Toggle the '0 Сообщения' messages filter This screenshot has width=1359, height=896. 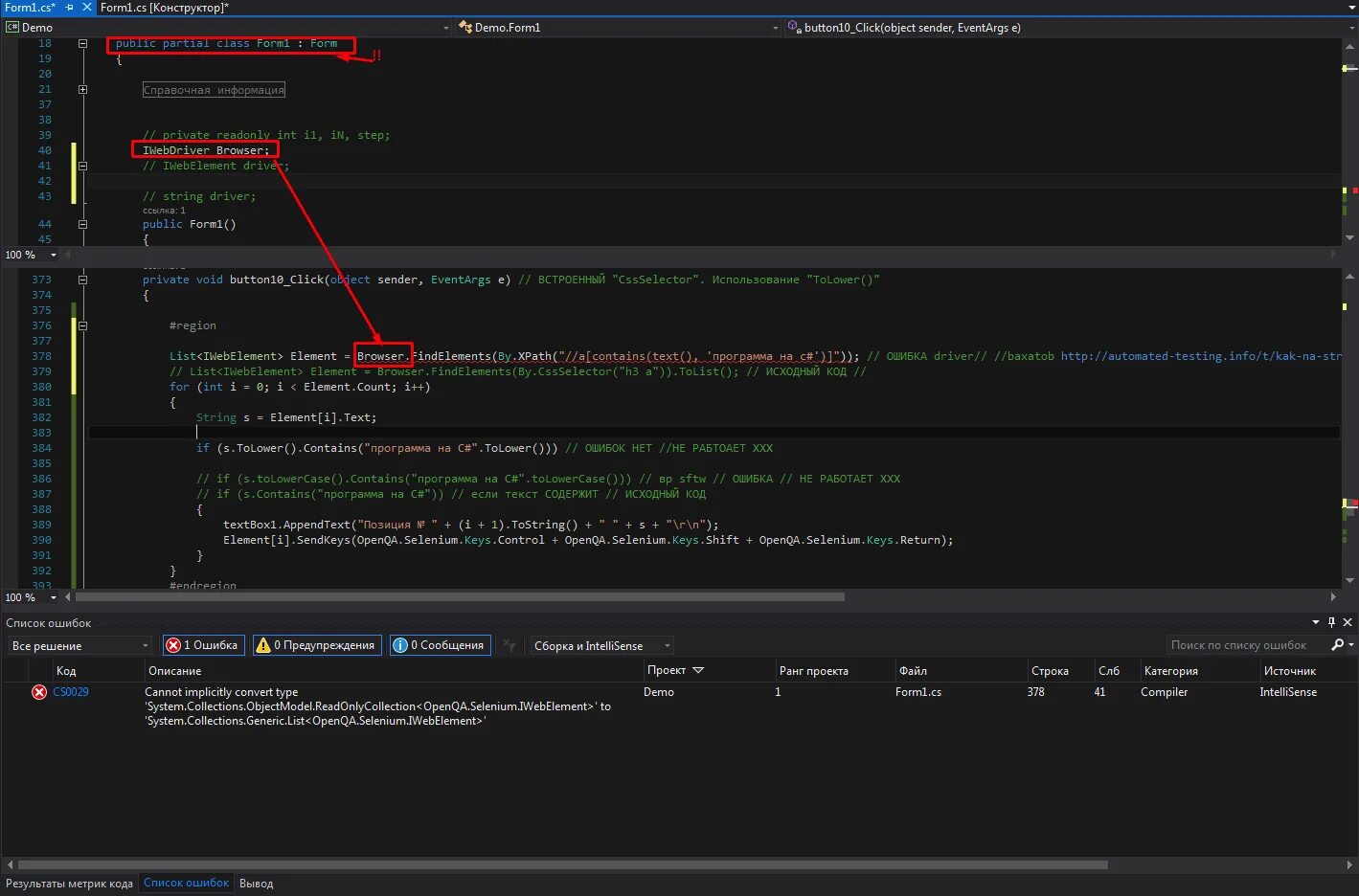(441, 645)
